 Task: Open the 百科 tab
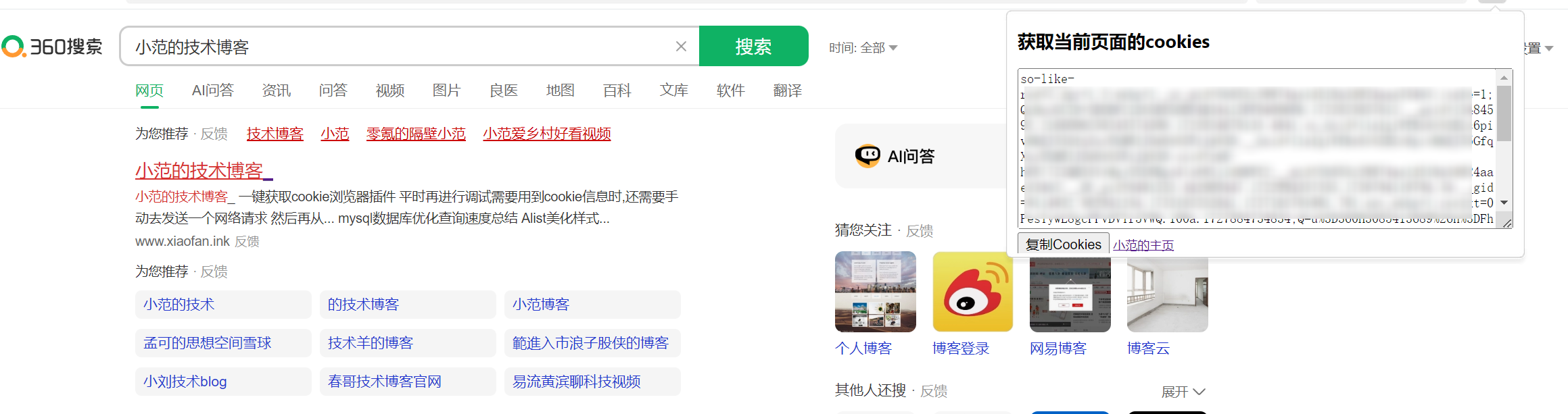[617, 90]
